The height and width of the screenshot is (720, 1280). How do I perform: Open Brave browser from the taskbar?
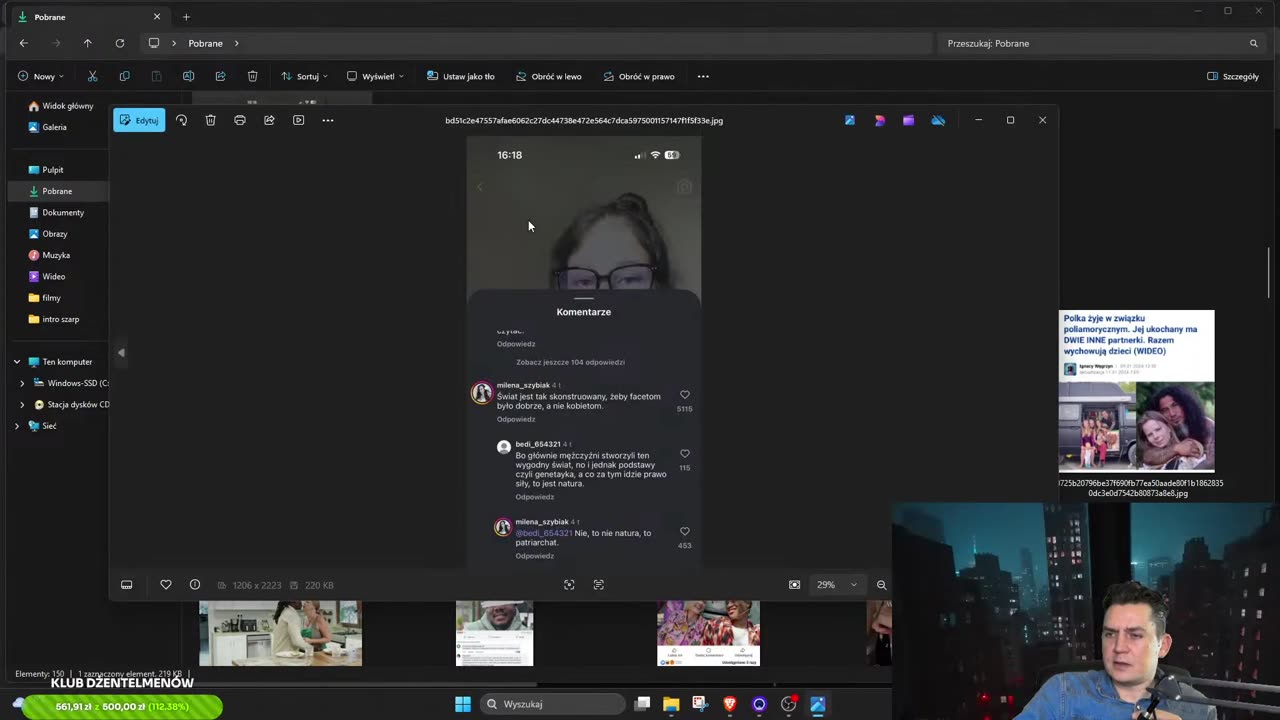pos(730,704)
